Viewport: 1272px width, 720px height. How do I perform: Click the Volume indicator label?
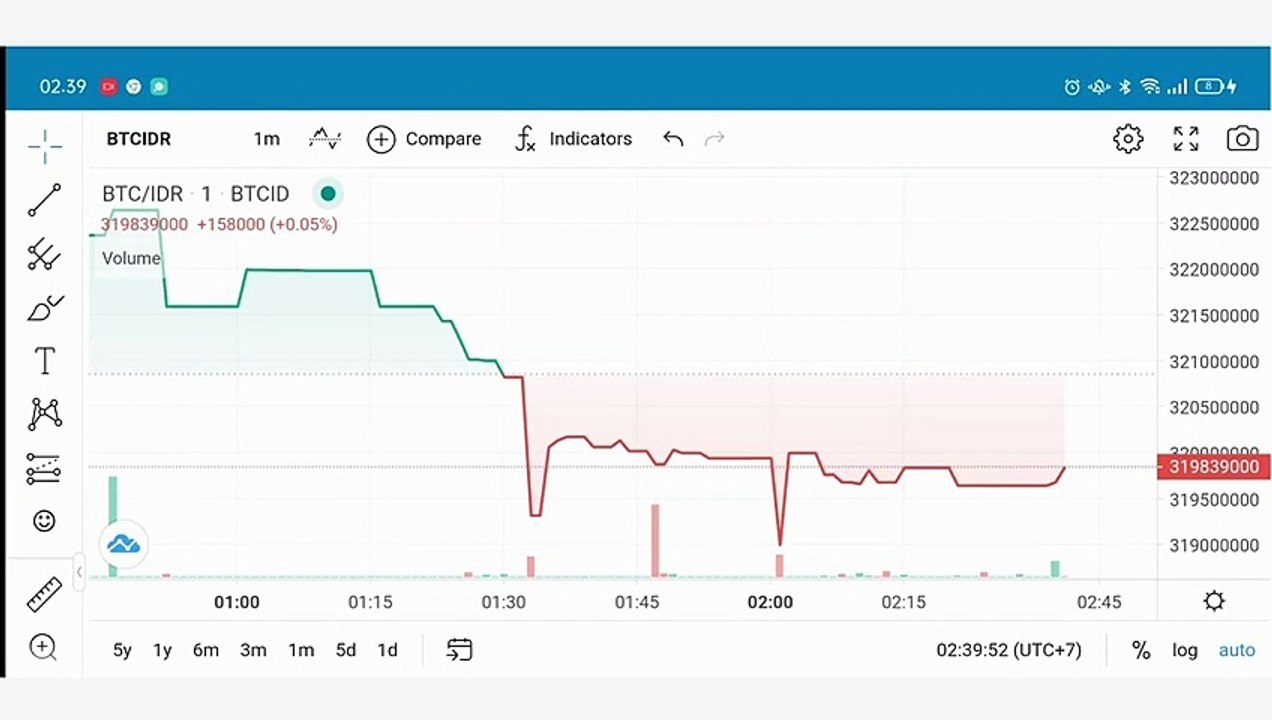pyautogui.click(x=131, y=258)
